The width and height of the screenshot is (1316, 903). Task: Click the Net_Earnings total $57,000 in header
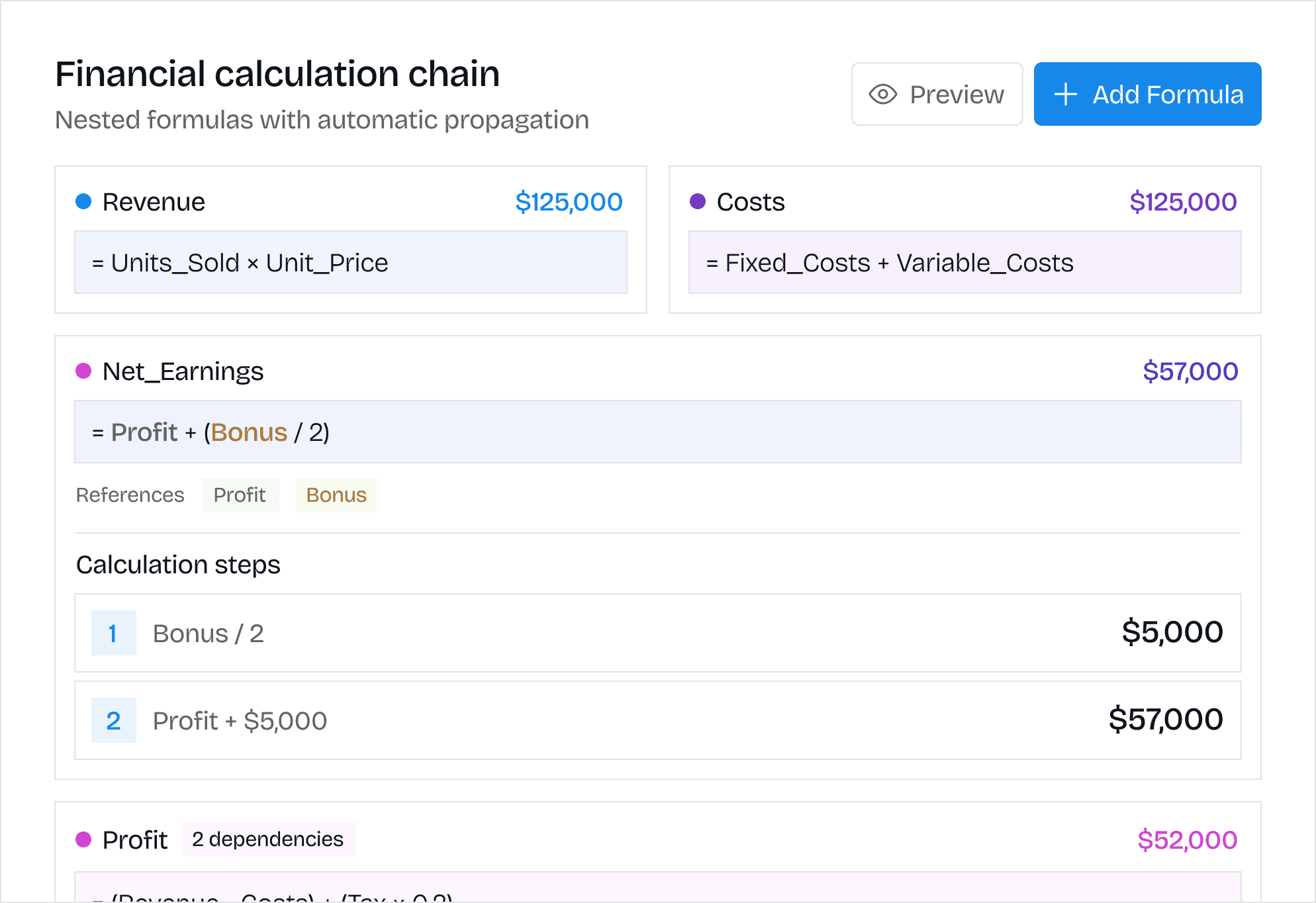1190,371
